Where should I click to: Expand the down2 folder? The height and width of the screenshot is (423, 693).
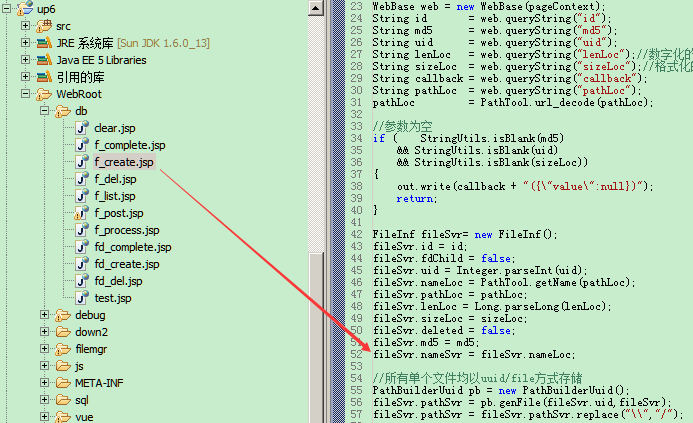(44, 332)
